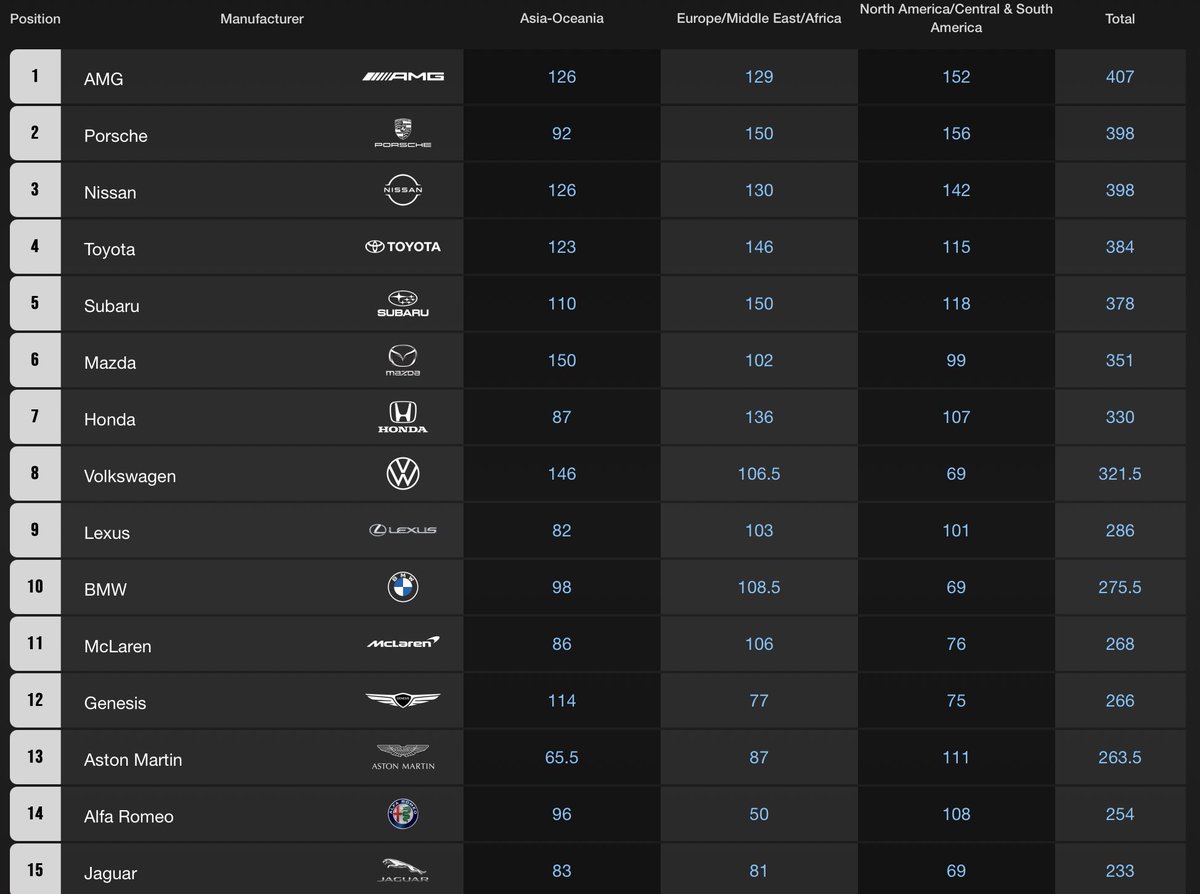
Task: Click Aston Martin's Asia-Oceania score 65.5
Action: pyautogui.click(x=562, y=757)
